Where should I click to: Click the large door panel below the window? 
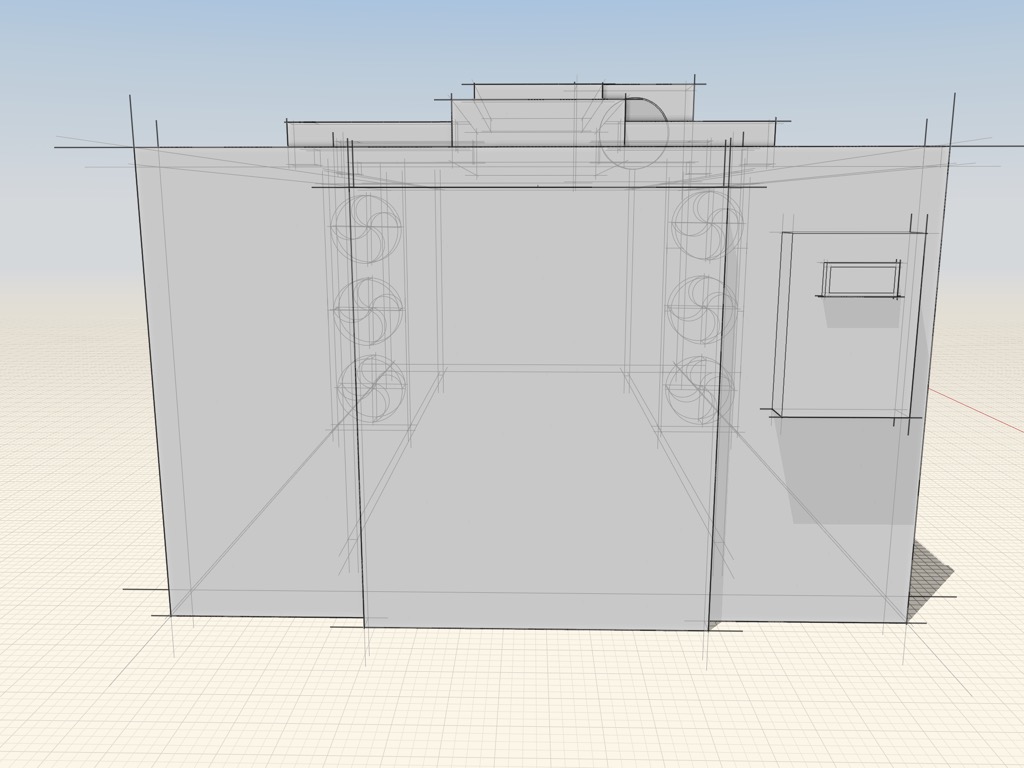click(845, 360)
